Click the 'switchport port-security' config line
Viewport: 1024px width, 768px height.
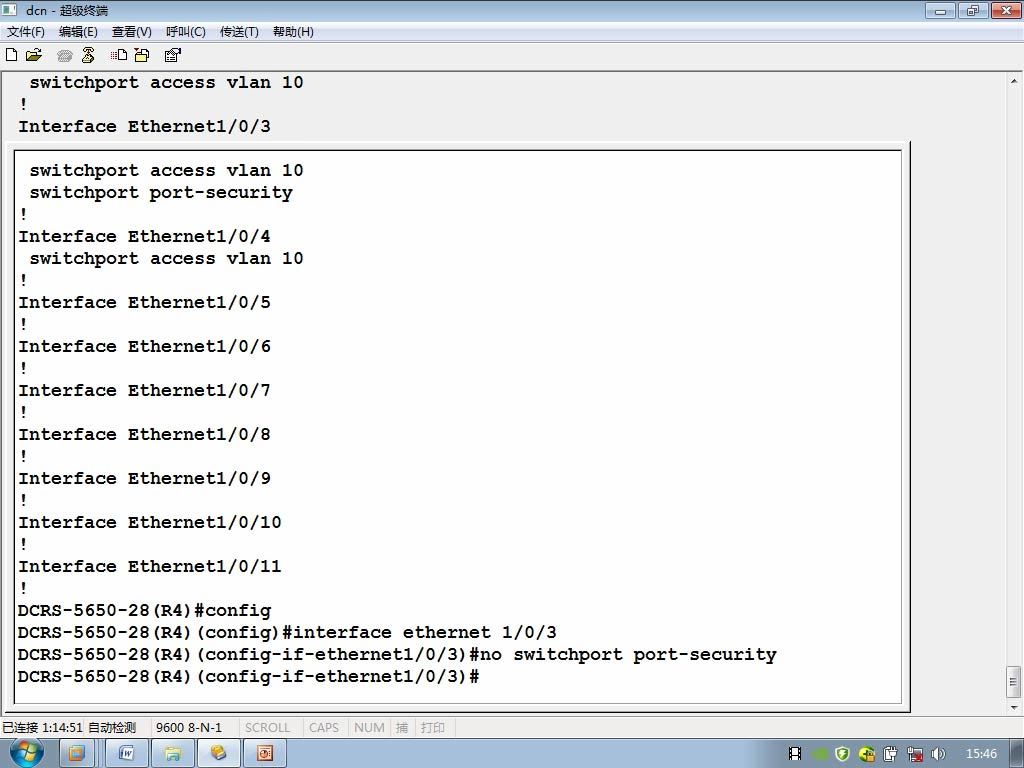[161, 193]
